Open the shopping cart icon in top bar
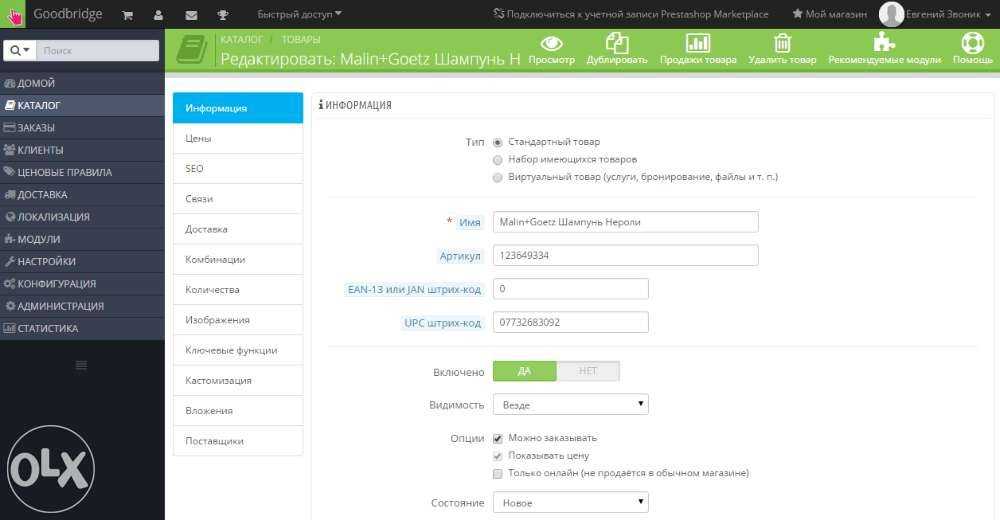The width and height of the screenshot is (1000, 520). (x=128, y=15)
